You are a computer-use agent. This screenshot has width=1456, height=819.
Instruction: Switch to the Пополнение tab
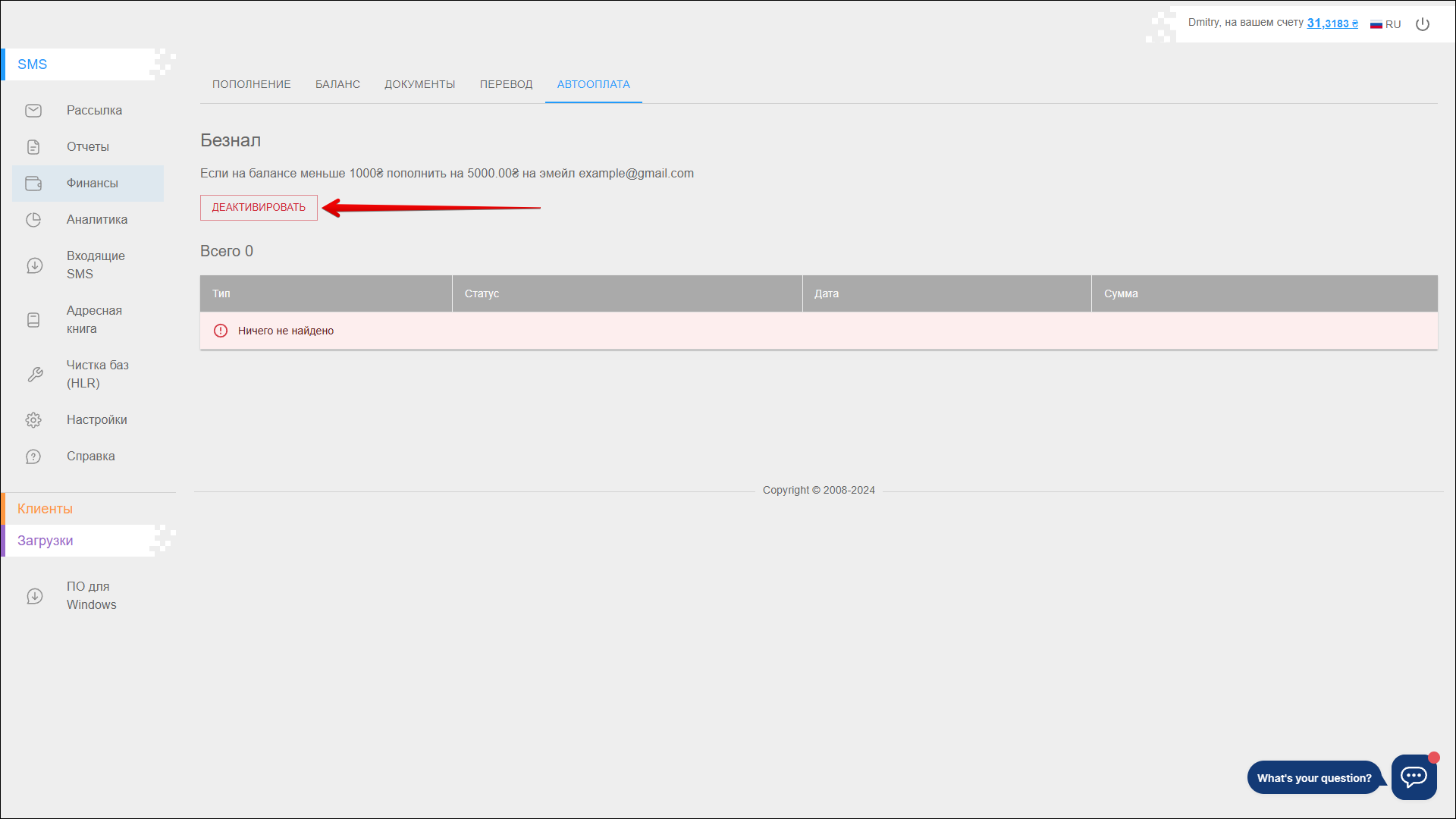(x=251, y=84)
